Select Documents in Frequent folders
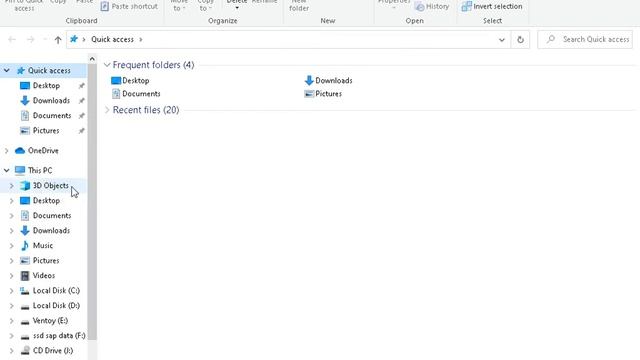Viewport: 640px width, 360px height. [x=136, y=94]
